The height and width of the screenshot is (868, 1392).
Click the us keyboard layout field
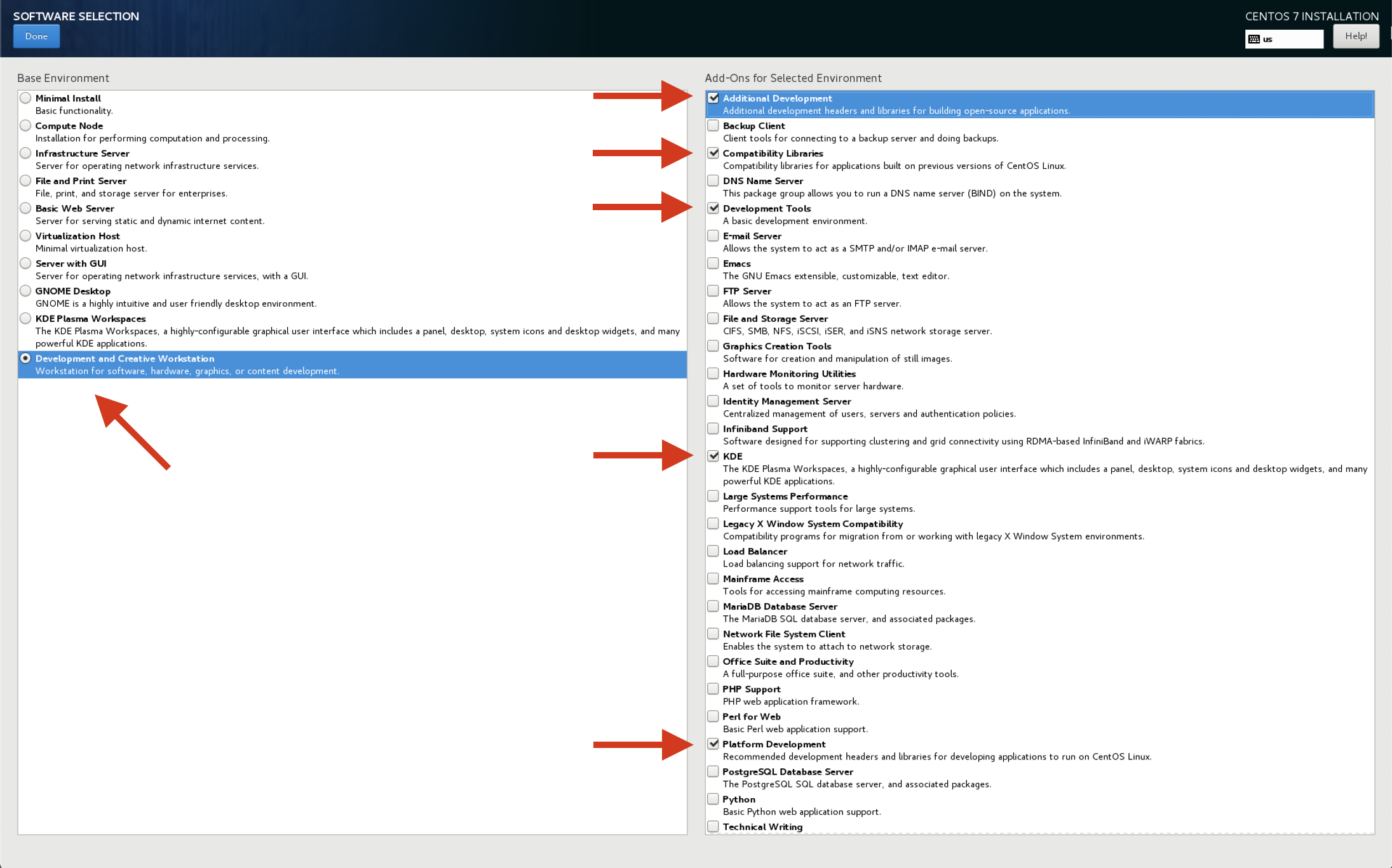pos(1291,39)
